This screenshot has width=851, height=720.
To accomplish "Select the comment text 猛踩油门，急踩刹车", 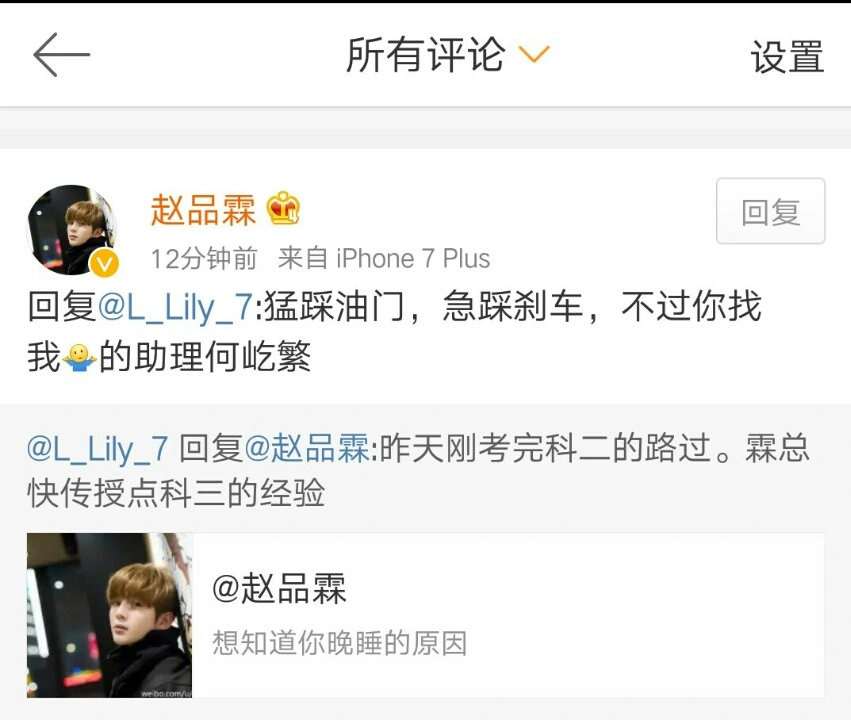I will tap(423, 307).
